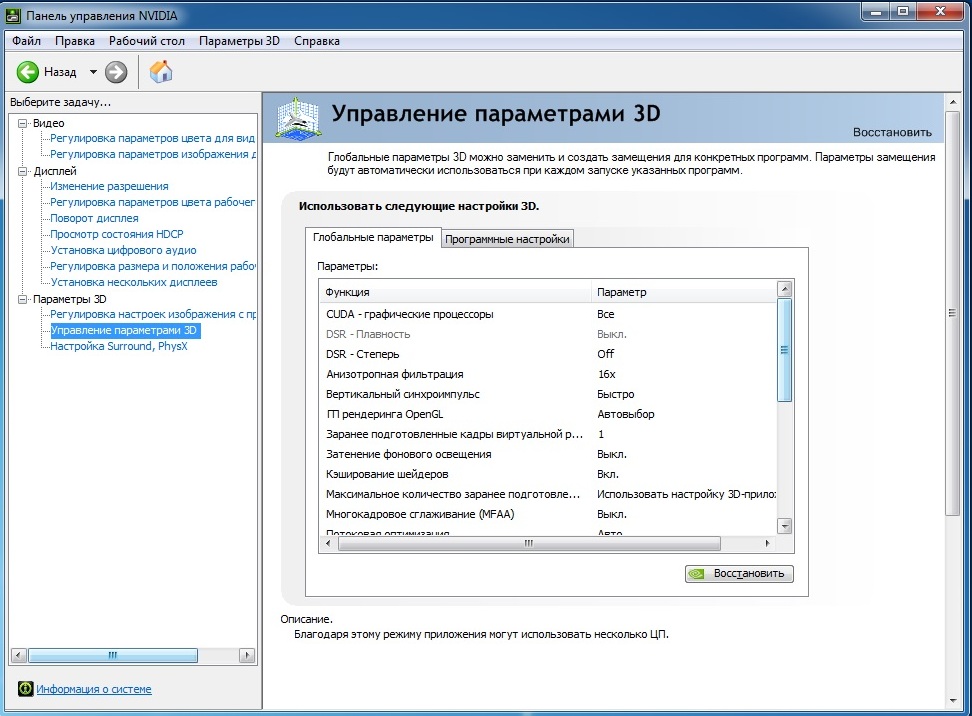The width and height of the screenshot is (972, 716).
Task: Select the ГП рендеринга OpenGL row
Action: click(548, 414)
